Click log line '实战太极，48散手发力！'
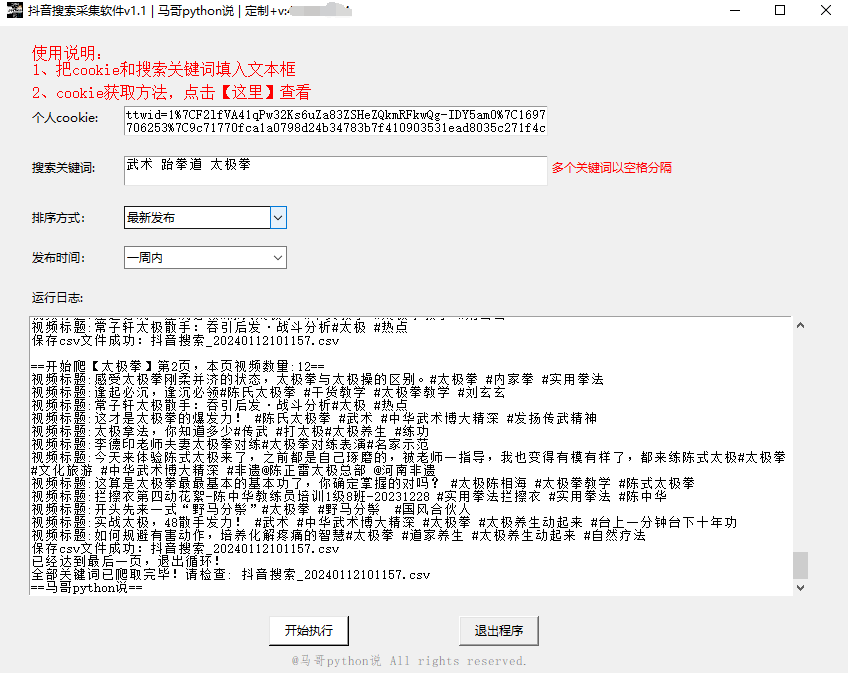The image size is (848, 673). point(384,522)
